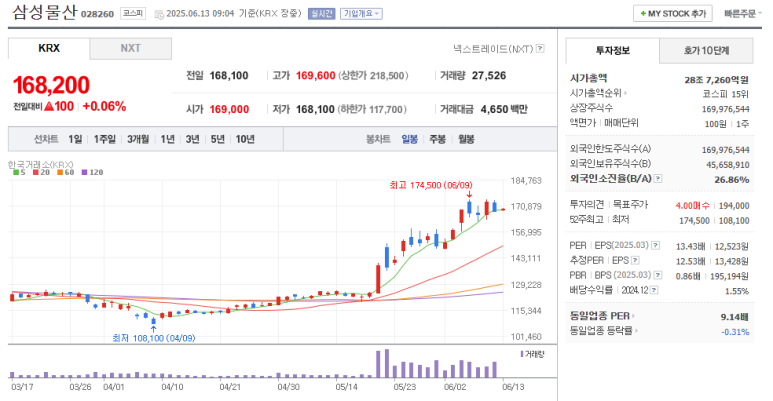Viewport: 773px width, 401px height.
Task: Click the 동일업종 등락률 value -0.31%
Action: [x=735, y=332]
